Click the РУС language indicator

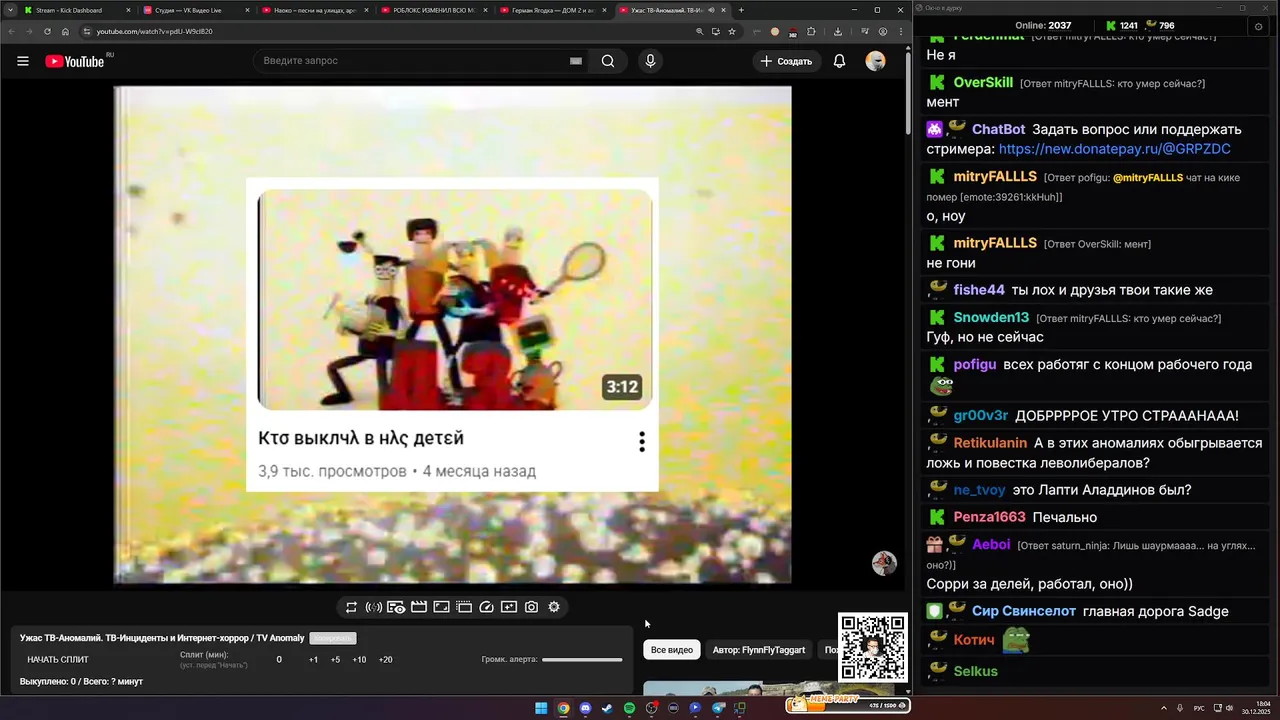point(1199,708)
